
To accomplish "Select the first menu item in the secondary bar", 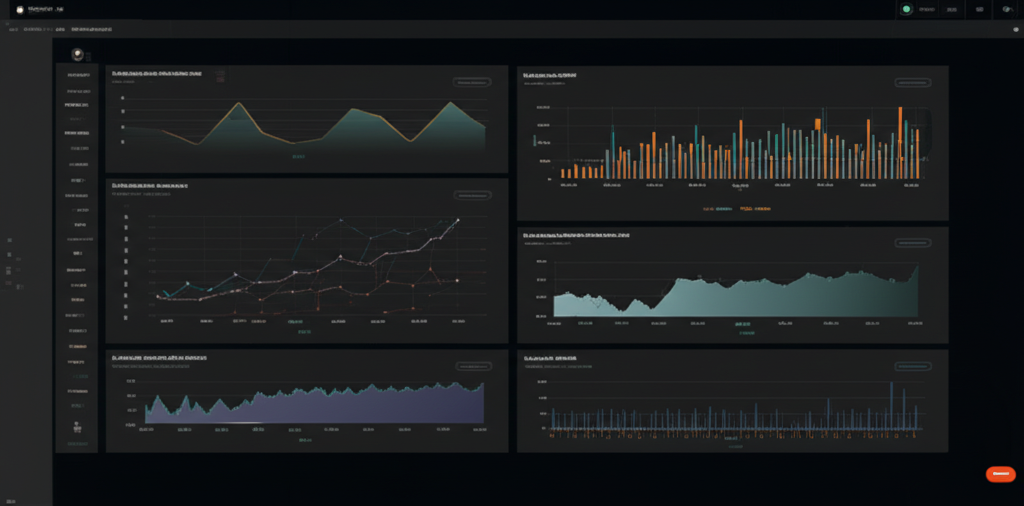I will point(14,31).
